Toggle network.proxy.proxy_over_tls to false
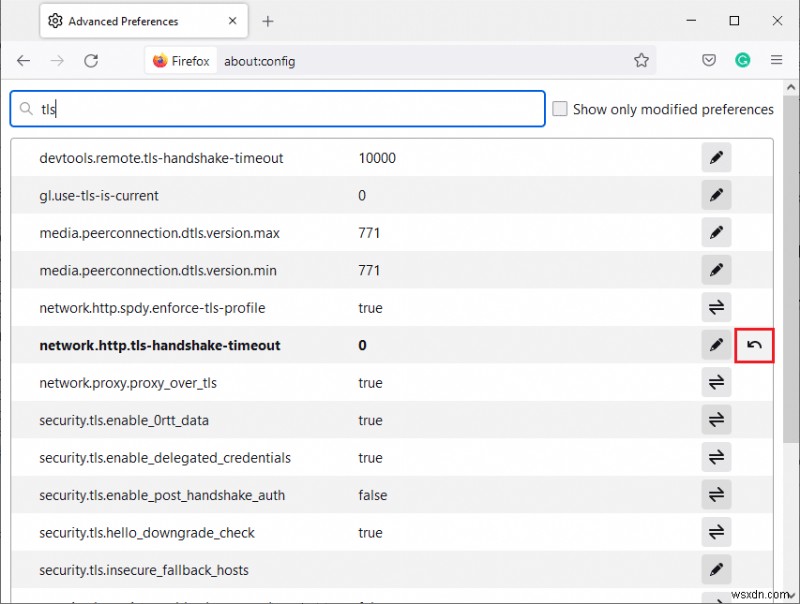 (716, 382)
